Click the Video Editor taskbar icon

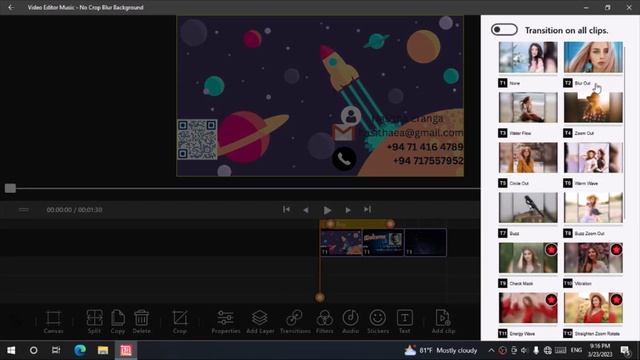point(126,350)
